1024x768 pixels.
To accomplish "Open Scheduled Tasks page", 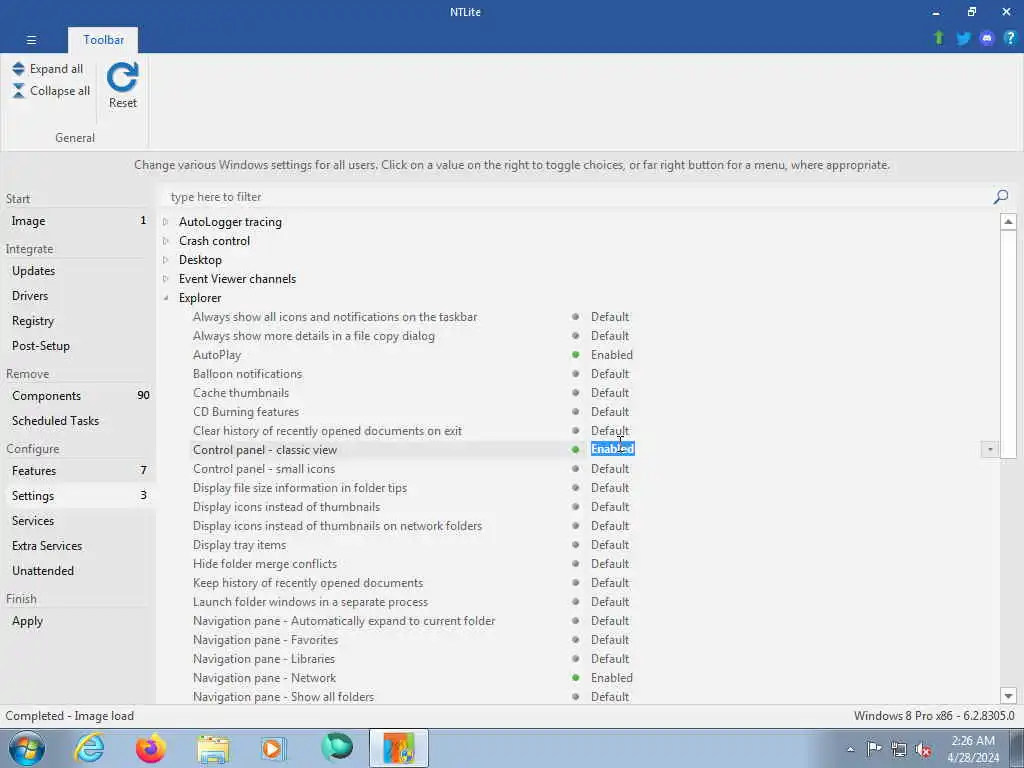I will pos(78,421).
